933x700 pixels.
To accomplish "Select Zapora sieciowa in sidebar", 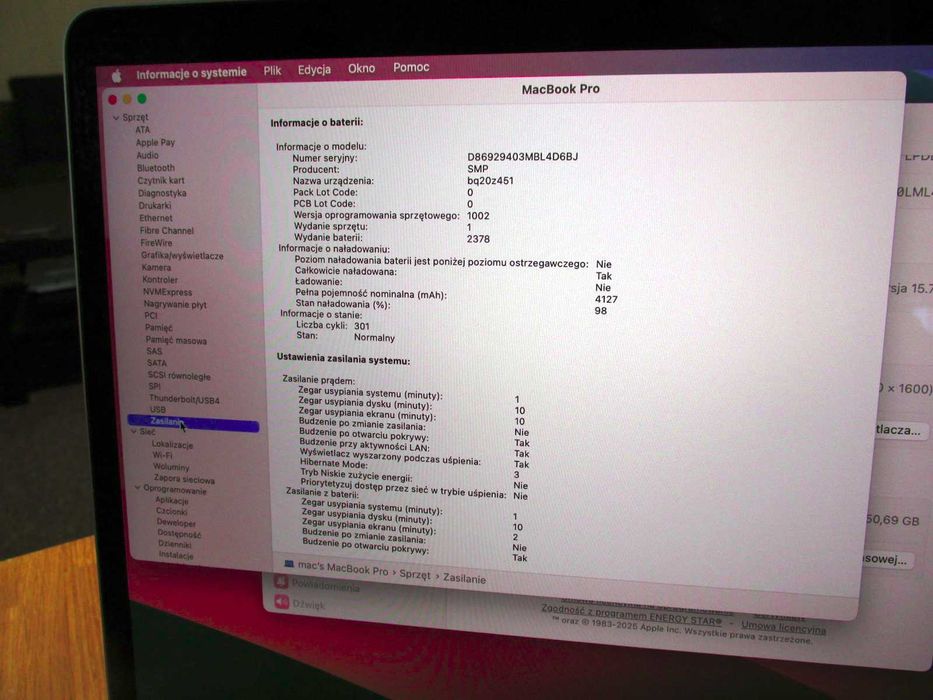I will 184,479.
